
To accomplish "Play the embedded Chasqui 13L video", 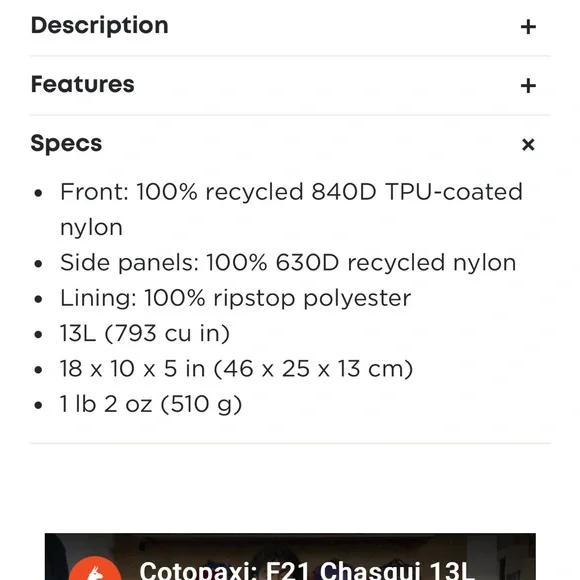I will point(290,557).
